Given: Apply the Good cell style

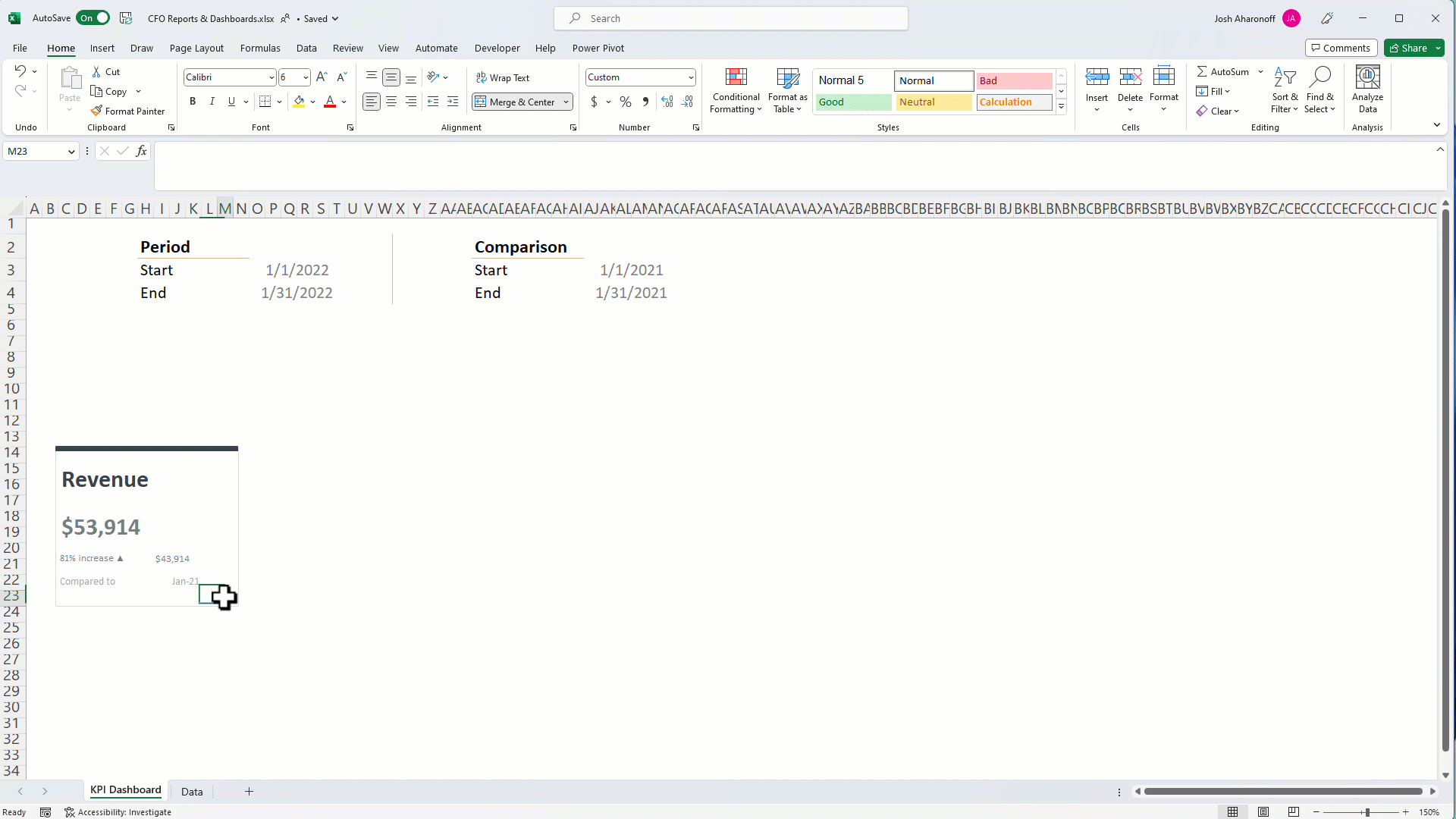Looking at the screenshot, I should 853,102.
